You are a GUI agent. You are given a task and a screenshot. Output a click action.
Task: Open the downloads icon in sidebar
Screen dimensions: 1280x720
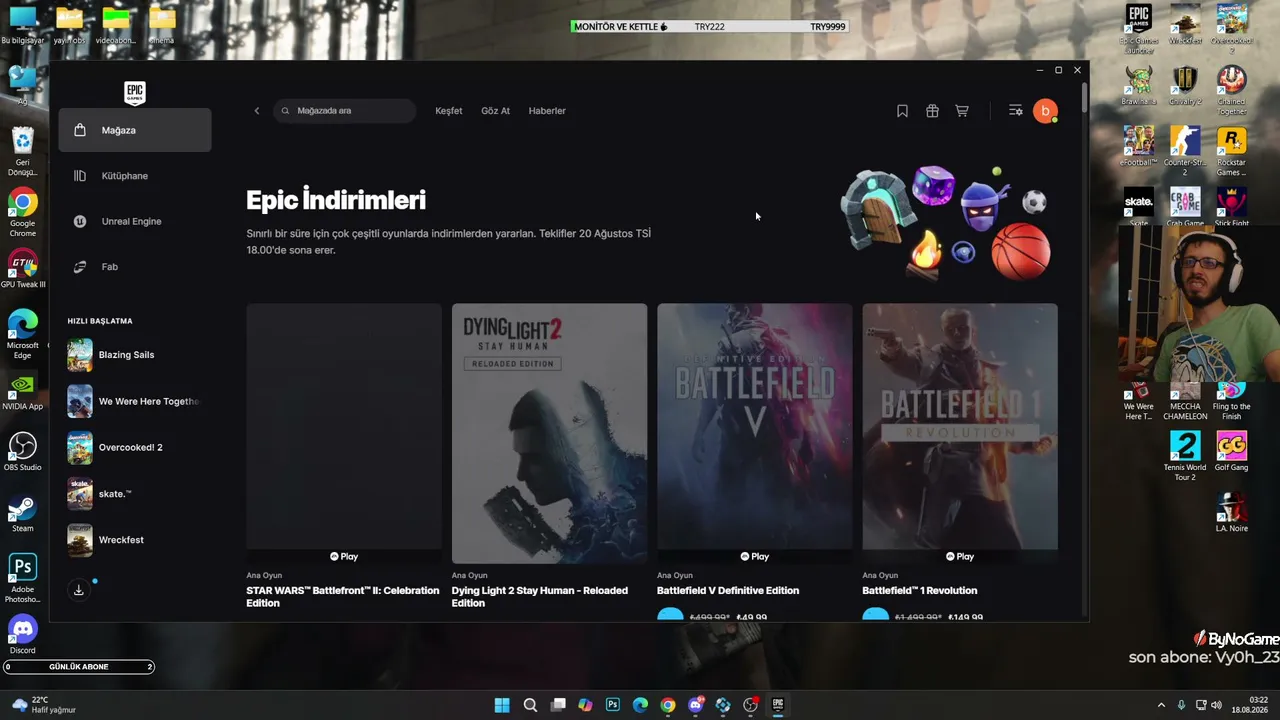coord(79,590)
